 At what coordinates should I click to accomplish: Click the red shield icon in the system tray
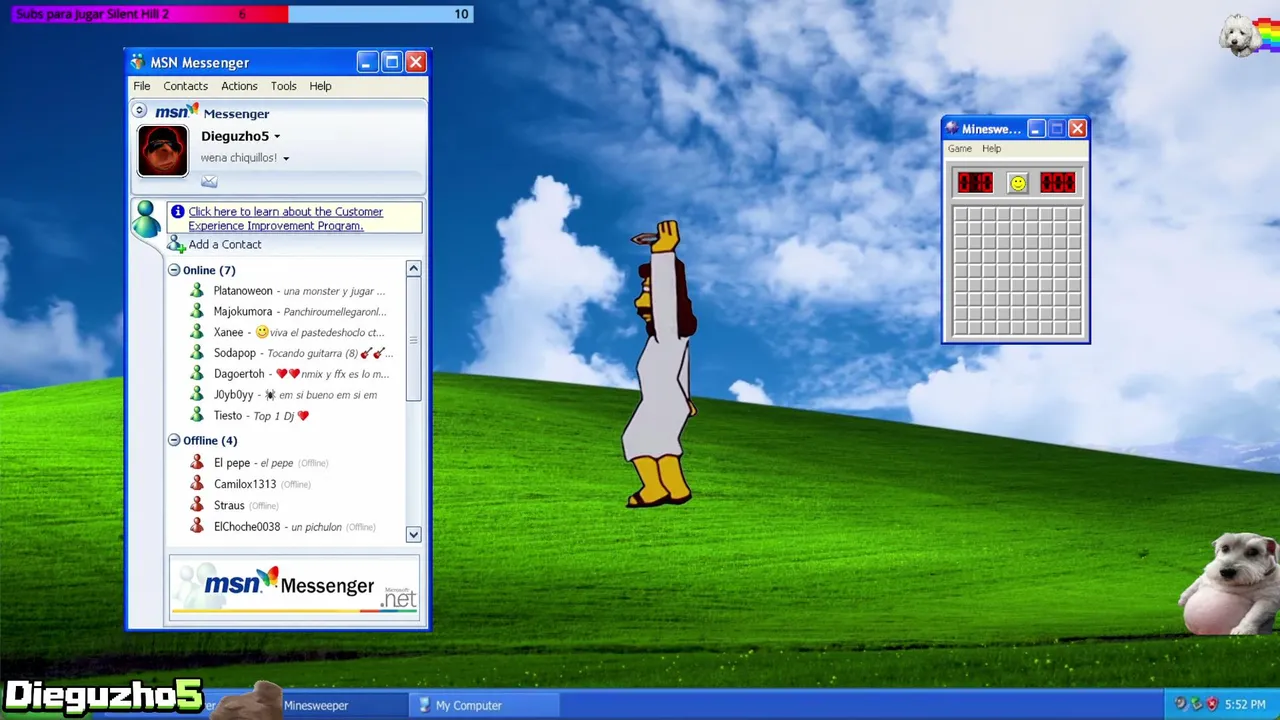coord(1212,705)
